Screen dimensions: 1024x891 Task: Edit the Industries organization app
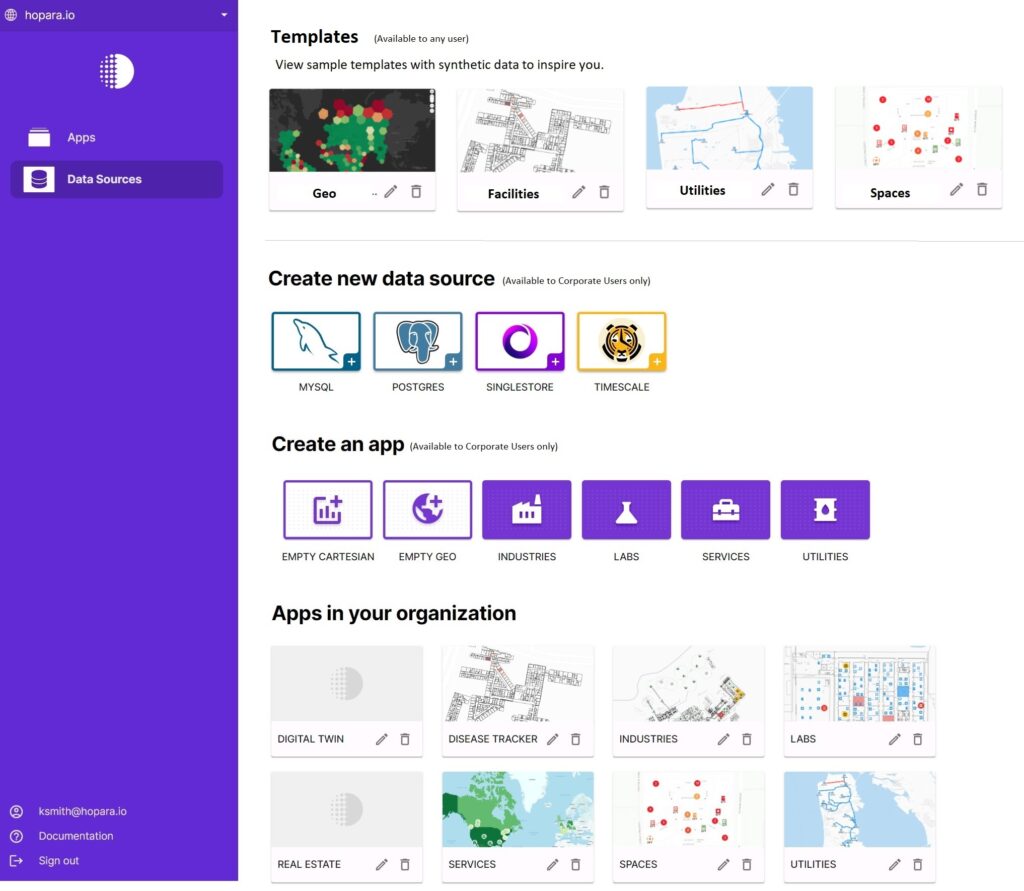(724, 739)
